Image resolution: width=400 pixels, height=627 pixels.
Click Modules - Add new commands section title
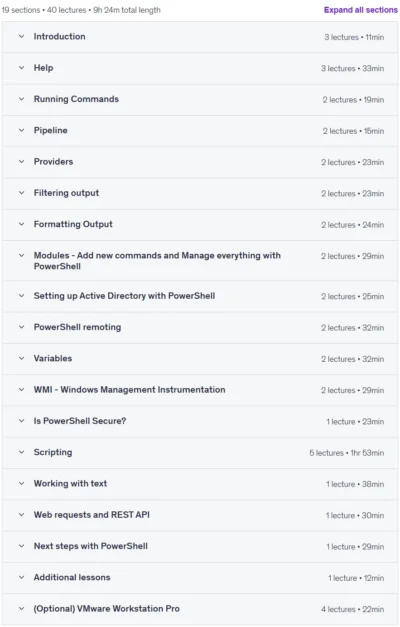pyautogui.click(x=157, y=261)
